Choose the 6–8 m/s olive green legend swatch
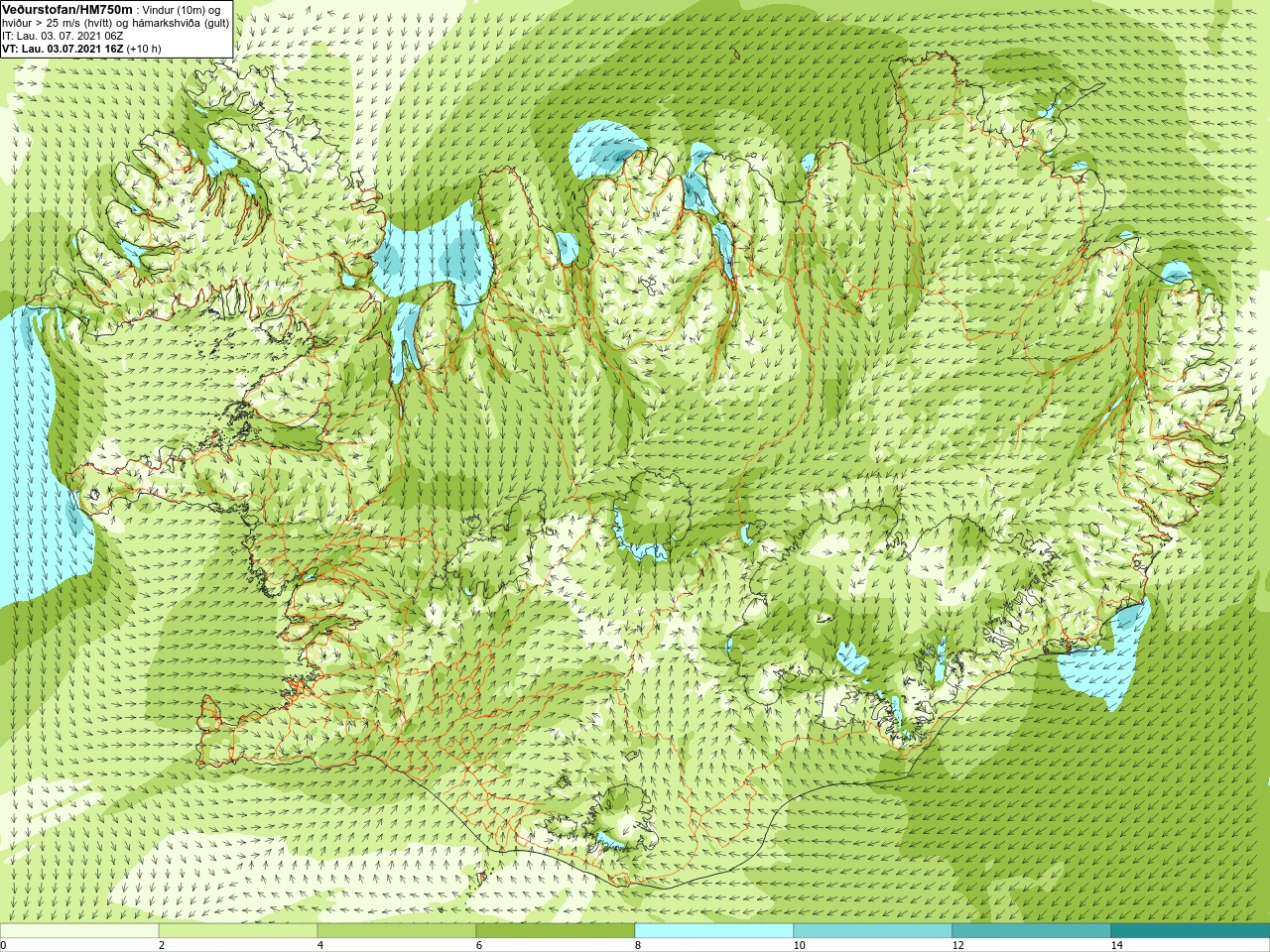 click(x=556, y=931)
